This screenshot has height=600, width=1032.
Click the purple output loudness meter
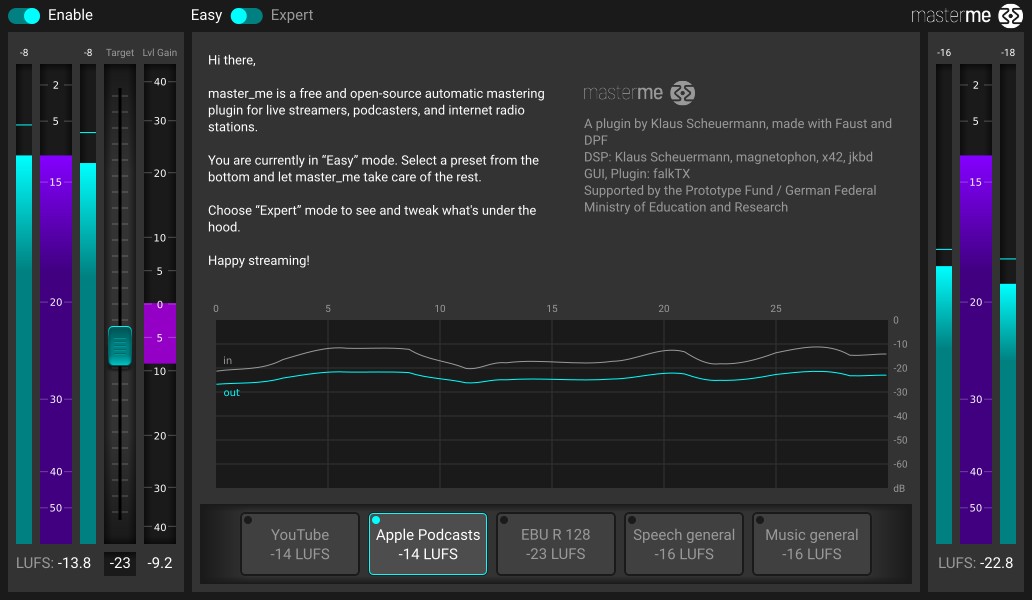(976, 350)
